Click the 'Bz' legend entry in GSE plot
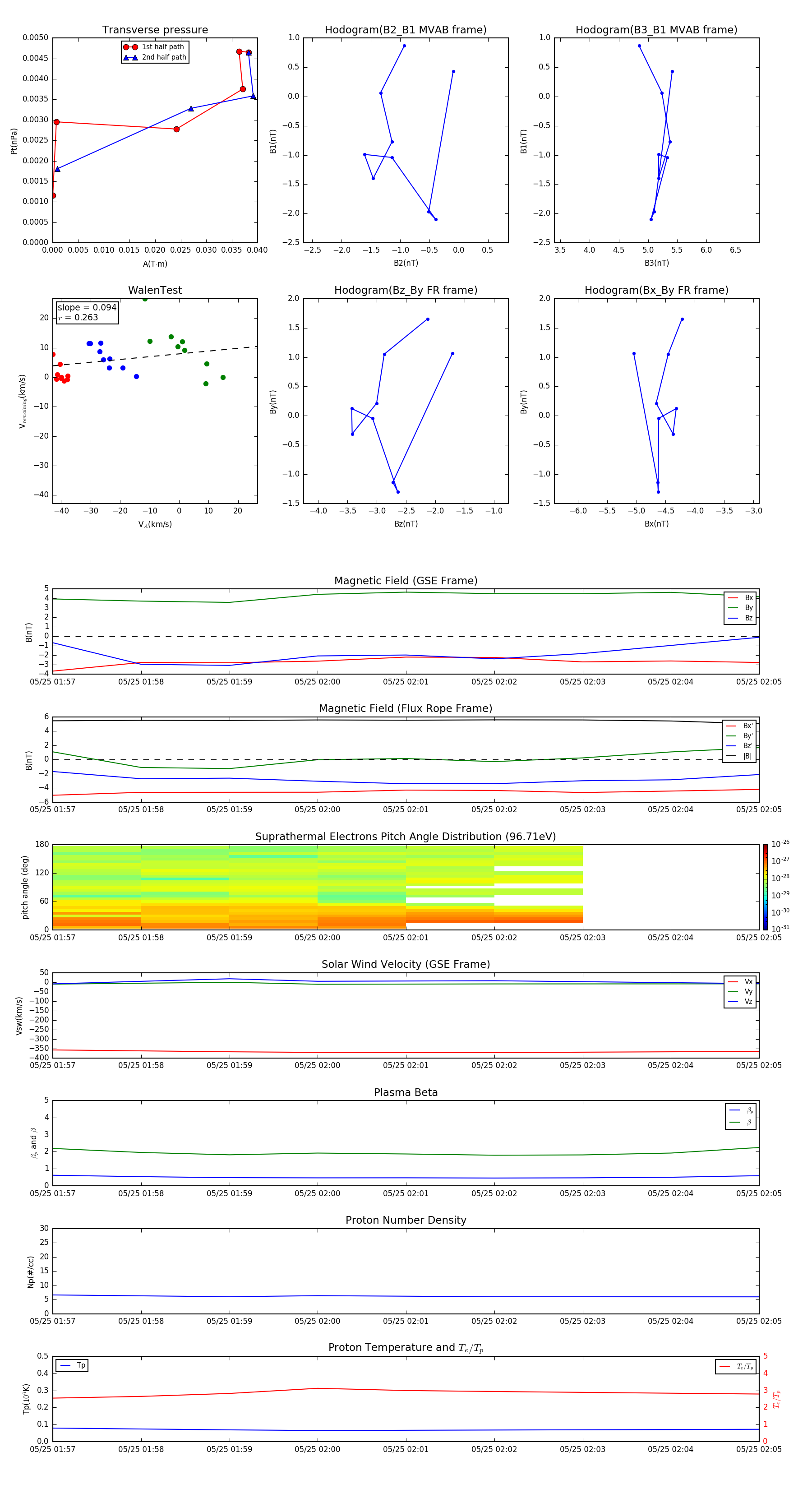The image size is (812, 1489). click(x=740, y=618)
